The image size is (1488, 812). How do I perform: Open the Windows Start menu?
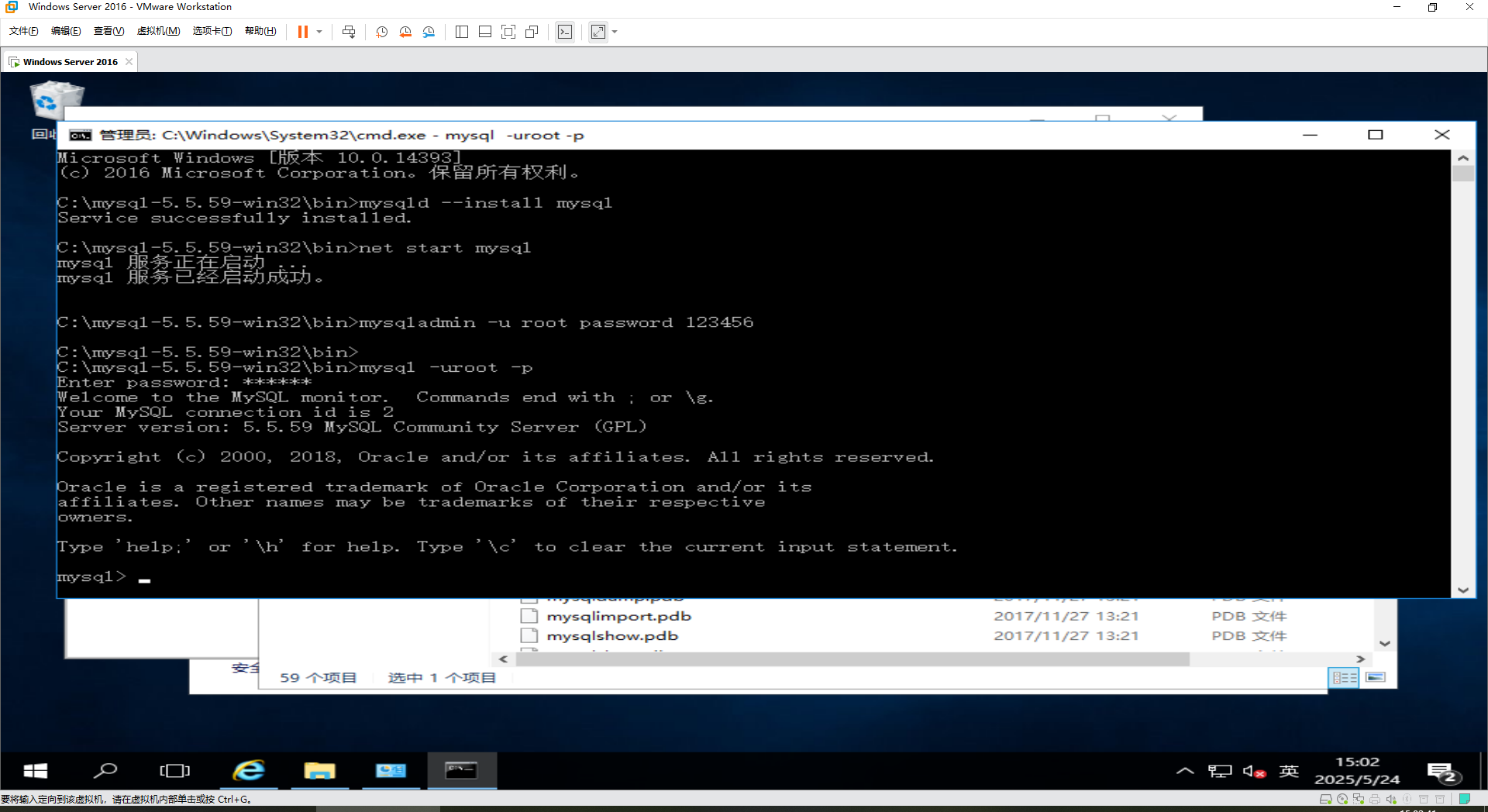(36, 771)
